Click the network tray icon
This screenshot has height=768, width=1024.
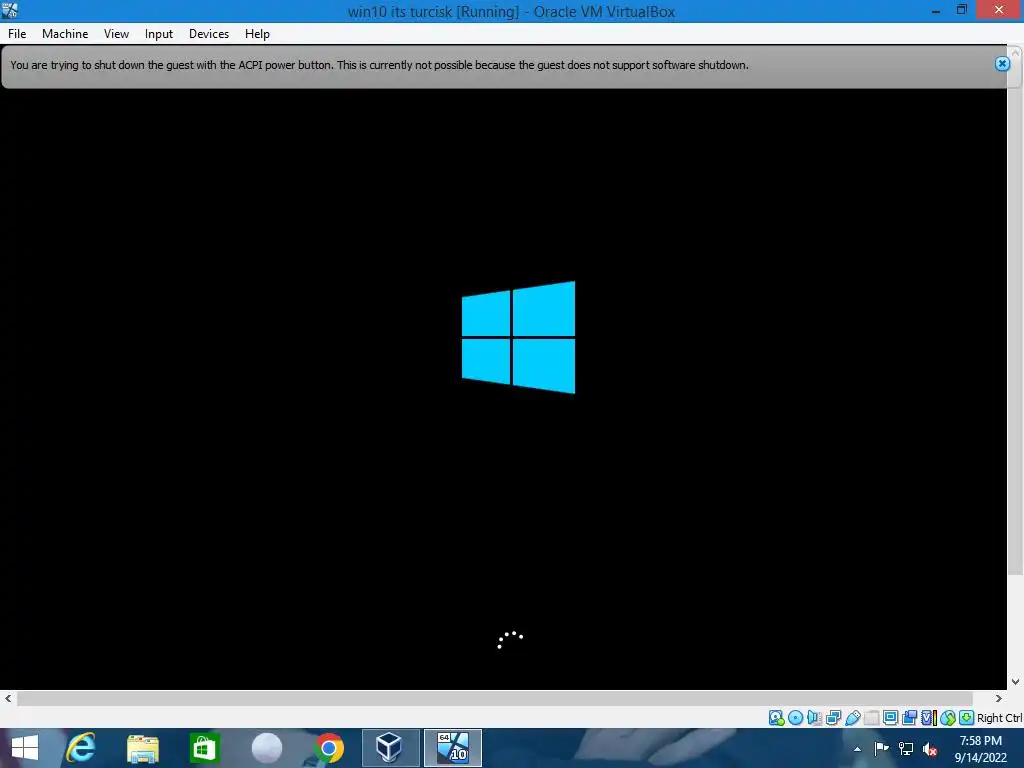coord(906,749)
